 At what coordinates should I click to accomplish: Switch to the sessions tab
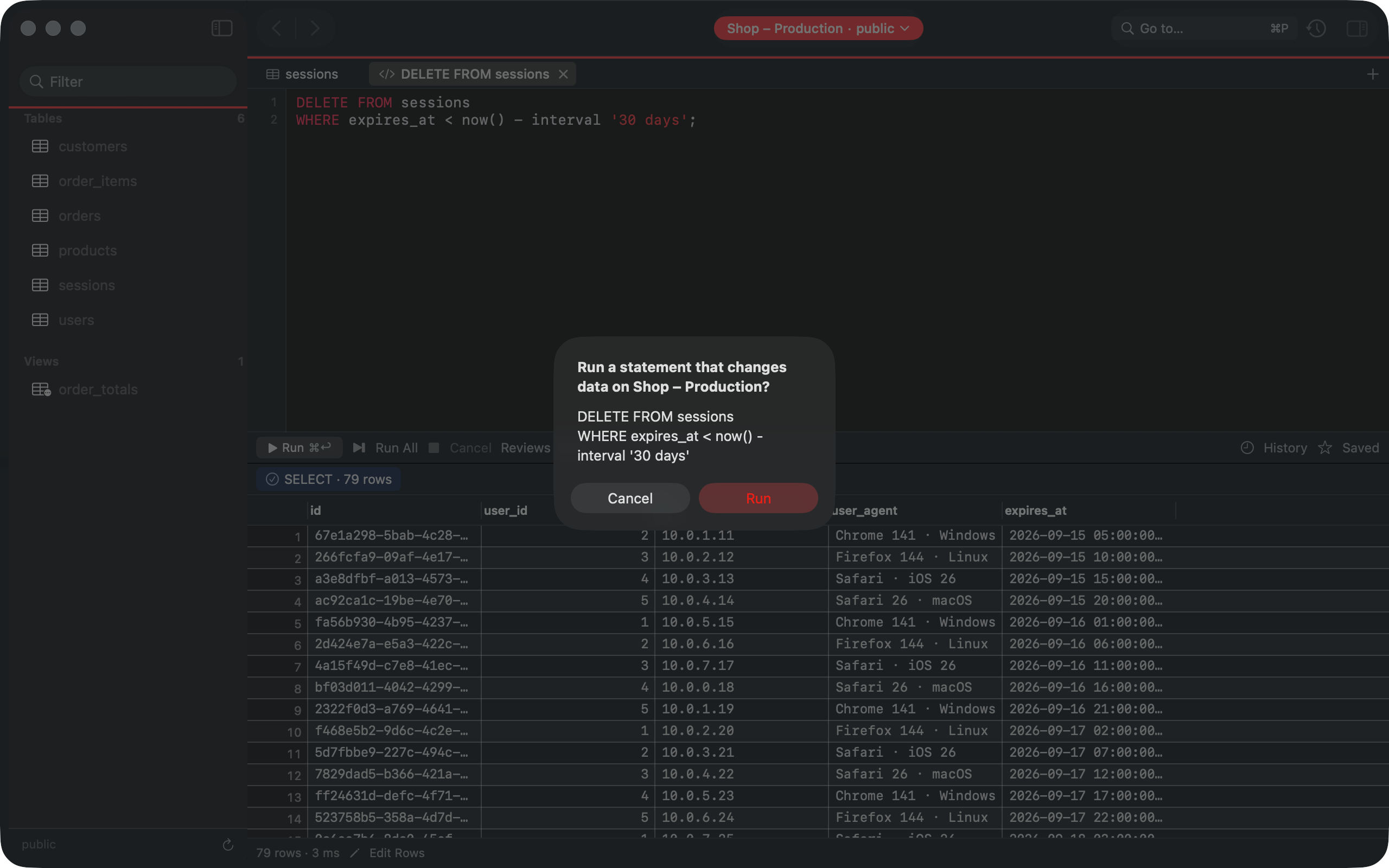point(302,74)
